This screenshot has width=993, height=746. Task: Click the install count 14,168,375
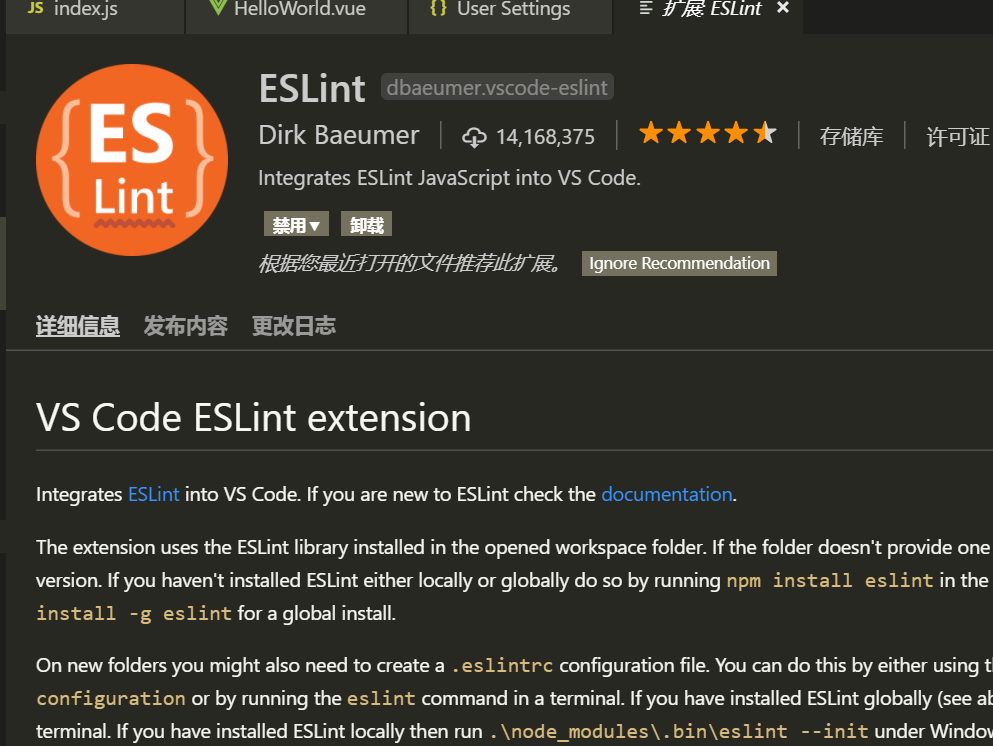point(545,137)
